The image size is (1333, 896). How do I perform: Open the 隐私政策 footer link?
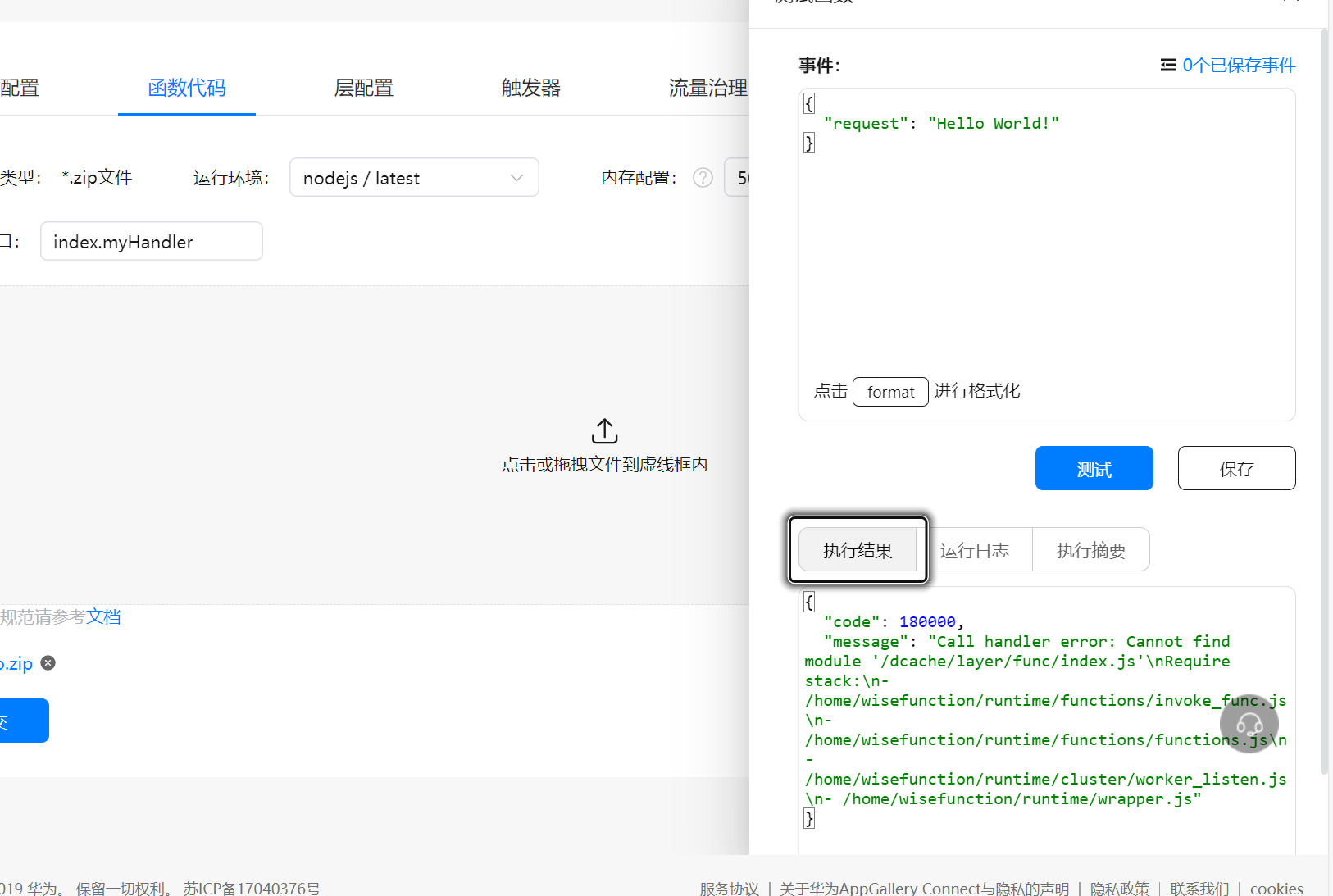tap(1120, 889)
